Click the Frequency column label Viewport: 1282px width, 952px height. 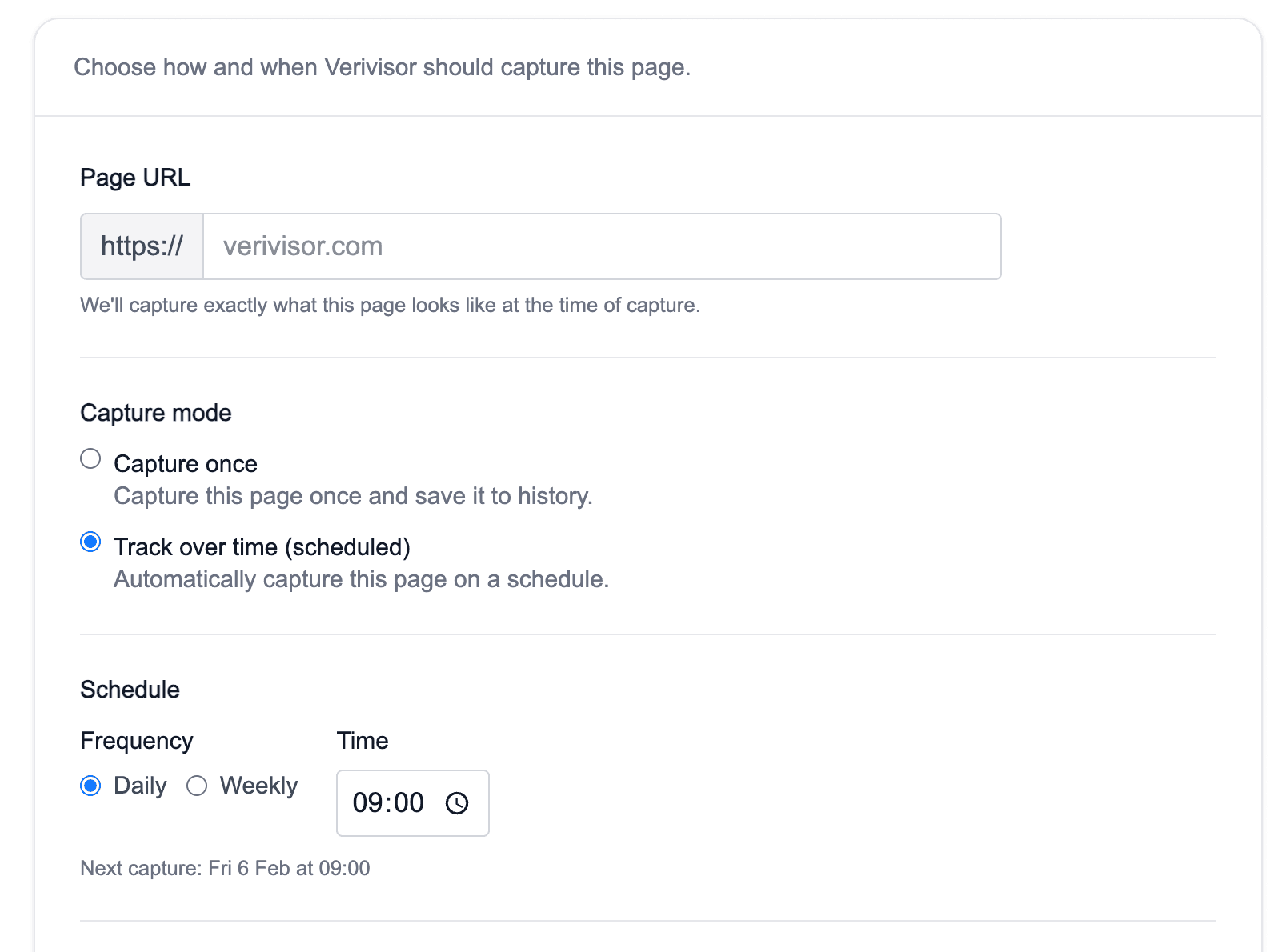coord(136,740)
